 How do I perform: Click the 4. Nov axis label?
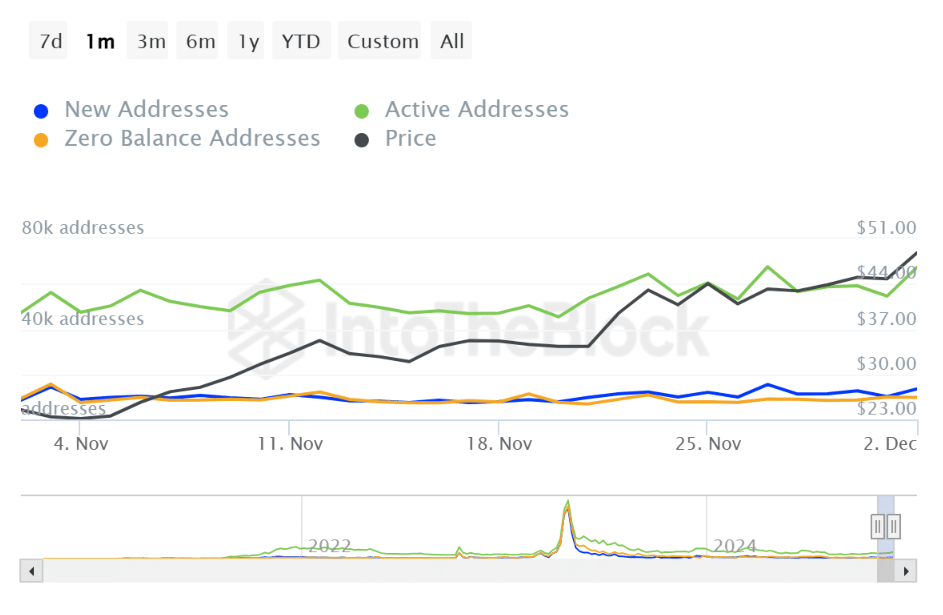pos(81,444)
